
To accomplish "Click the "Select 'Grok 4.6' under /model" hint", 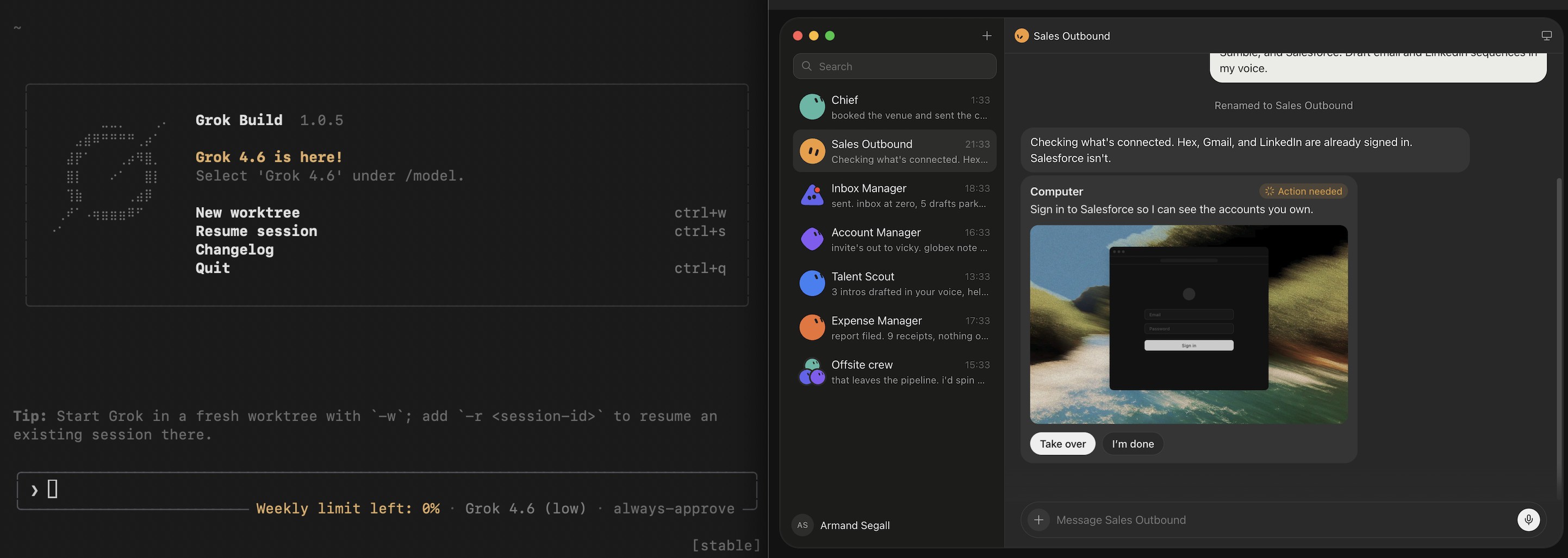I will (330, 176).
